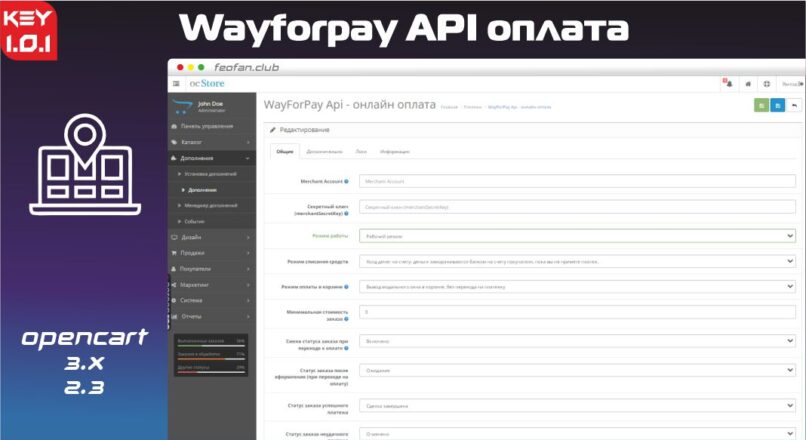Viewport: 806px width, 440px height.
Task: Open the Режим работы dropdown
Action: (577, 236)
